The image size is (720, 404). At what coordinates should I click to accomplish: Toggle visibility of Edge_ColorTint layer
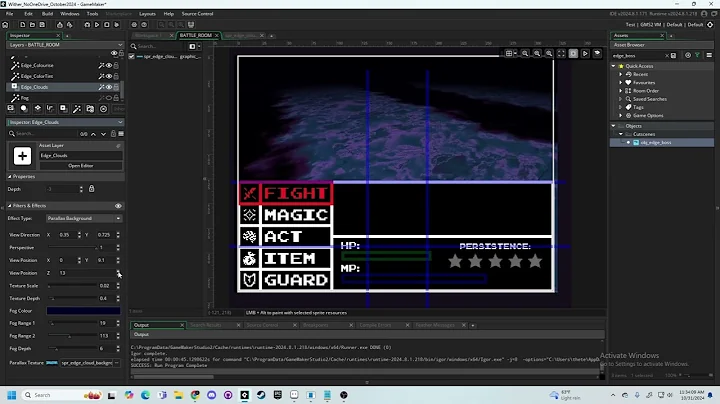pos(109,76)
